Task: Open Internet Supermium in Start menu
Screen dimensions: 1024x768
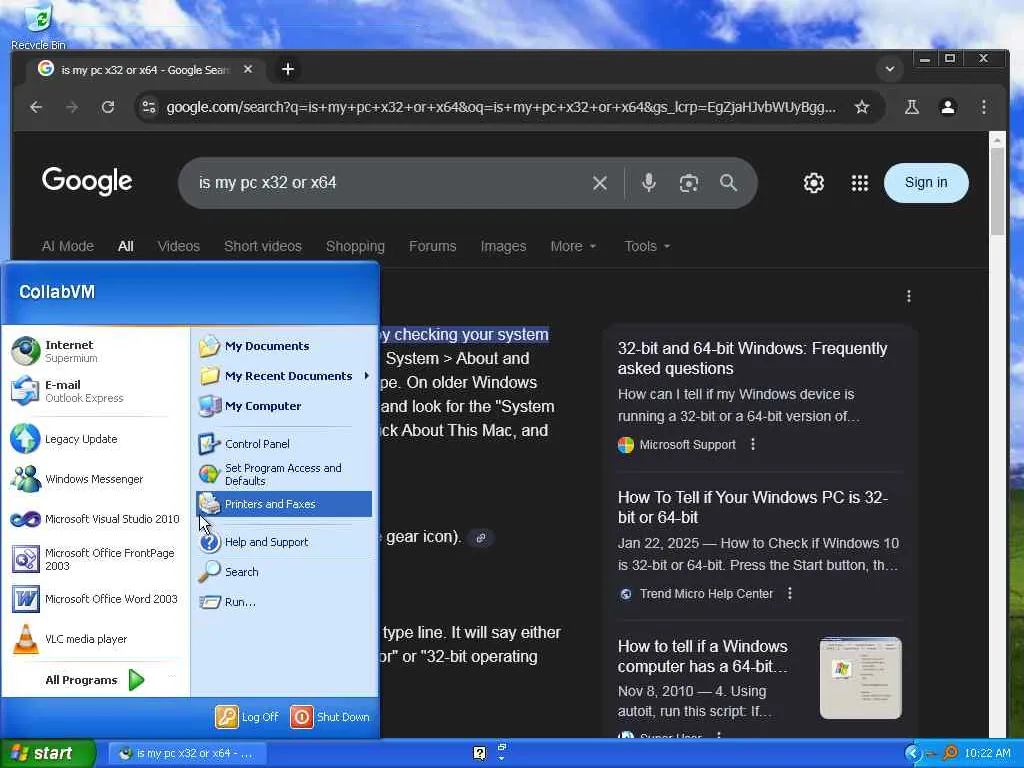Action: pyautogui.click(x=97, y=351)
